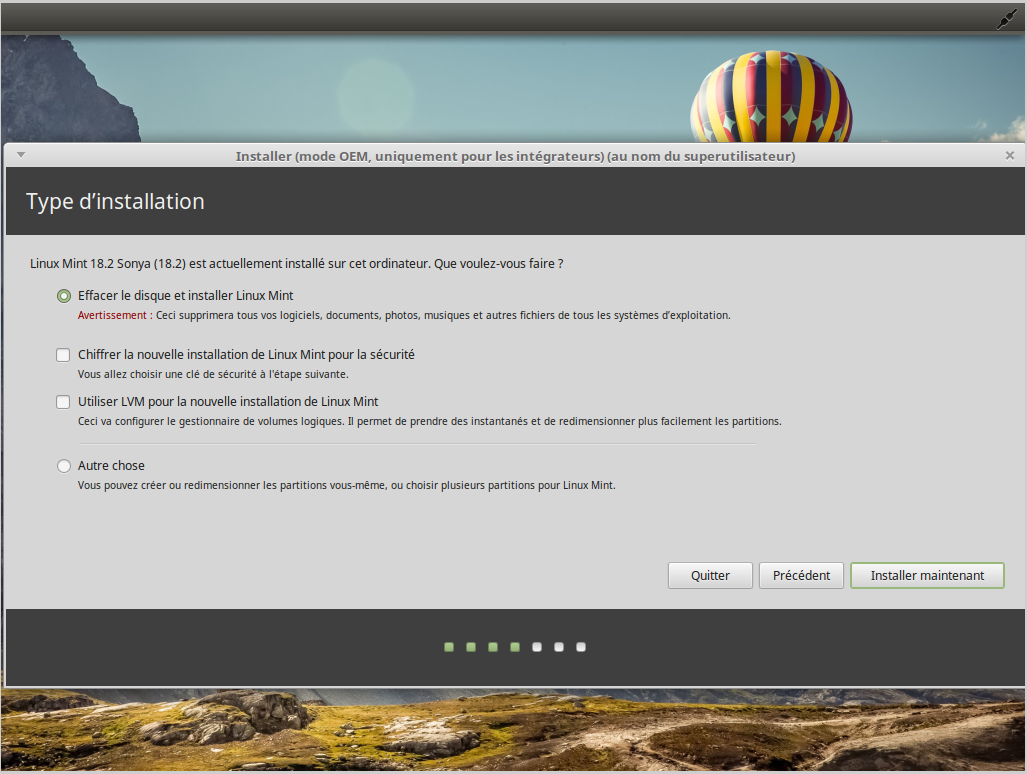
Task: Click the sixth progress dot
Action: (x=559, y=647)
